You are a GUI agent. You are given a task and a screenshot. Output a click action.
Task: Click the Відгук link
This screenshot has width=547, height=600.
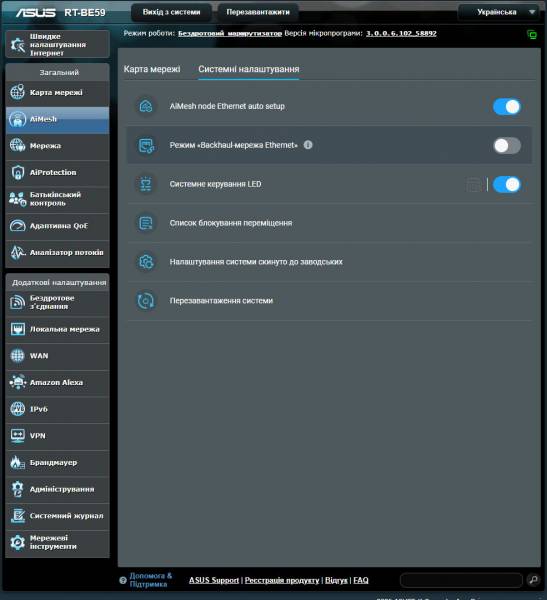[x=336, y=580]
